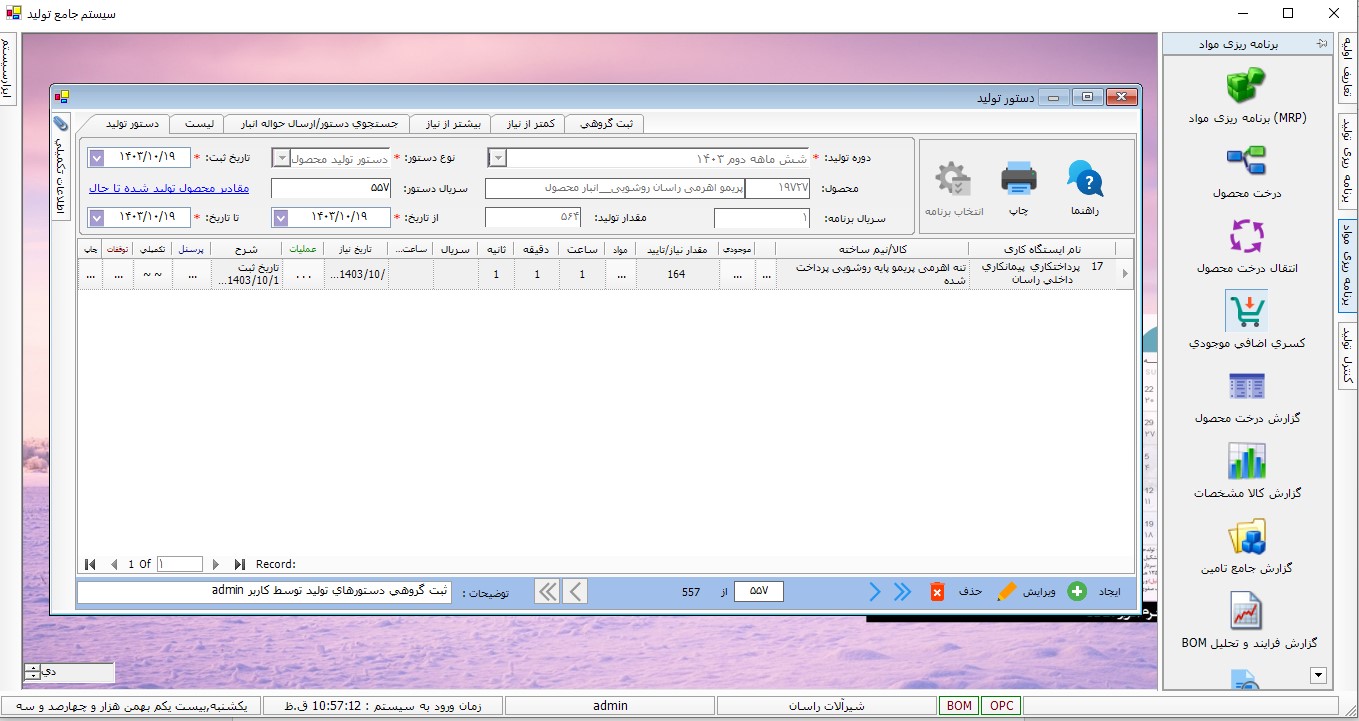Open the registration date (تاریخ ثبت) dropdown
The width and height of the screenshot is (1359, 721).
(x=97, y=158)
